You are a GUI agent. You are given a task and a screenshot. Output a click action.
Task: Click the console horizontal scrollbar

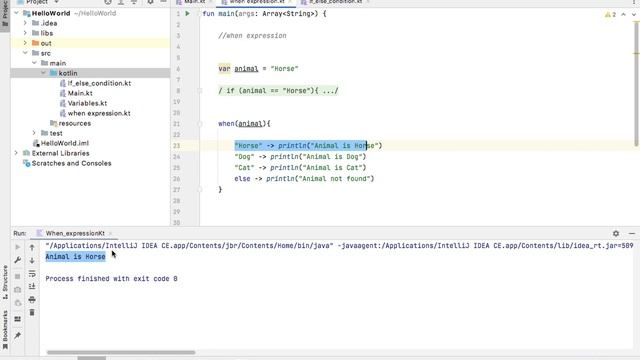[x=121, y=352]
